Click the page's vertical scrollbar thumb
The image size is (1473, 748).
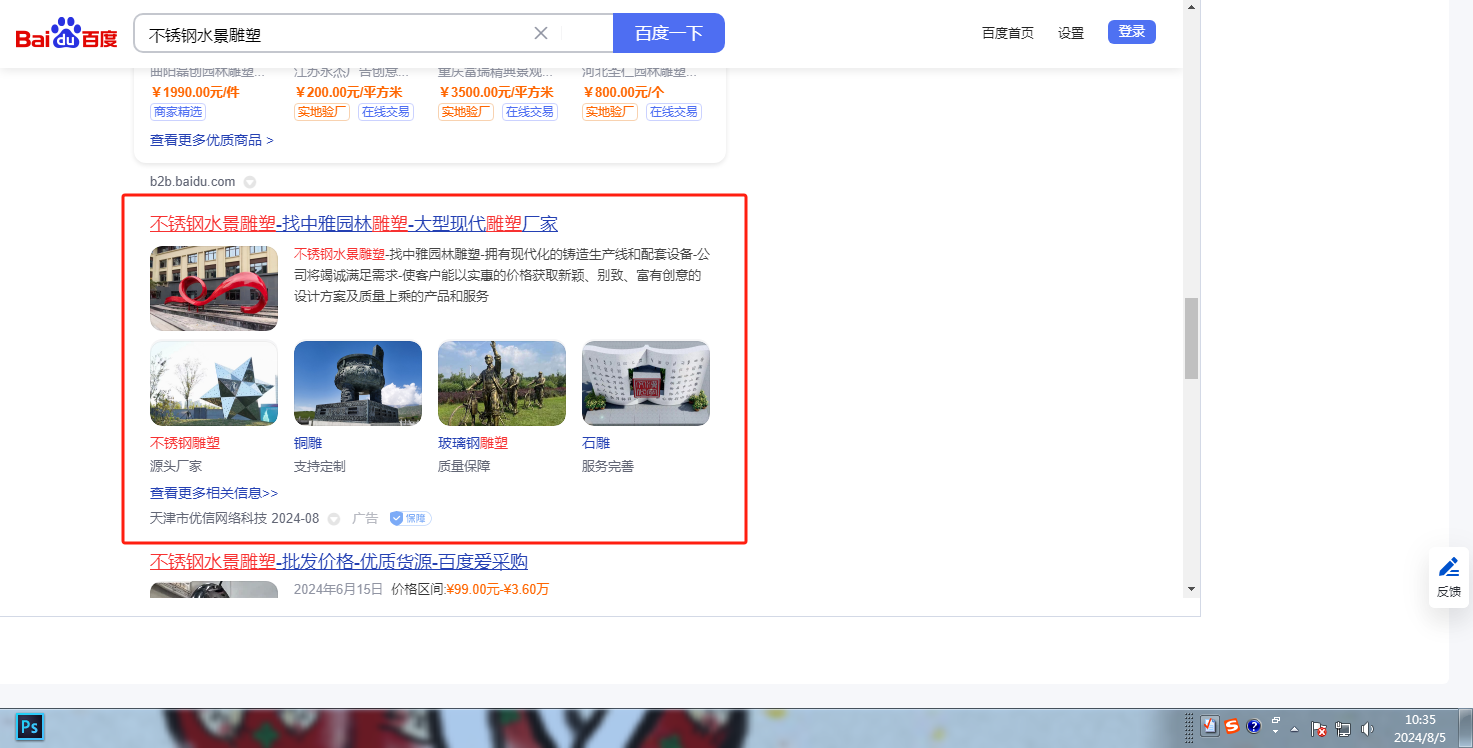point(1191,338)
